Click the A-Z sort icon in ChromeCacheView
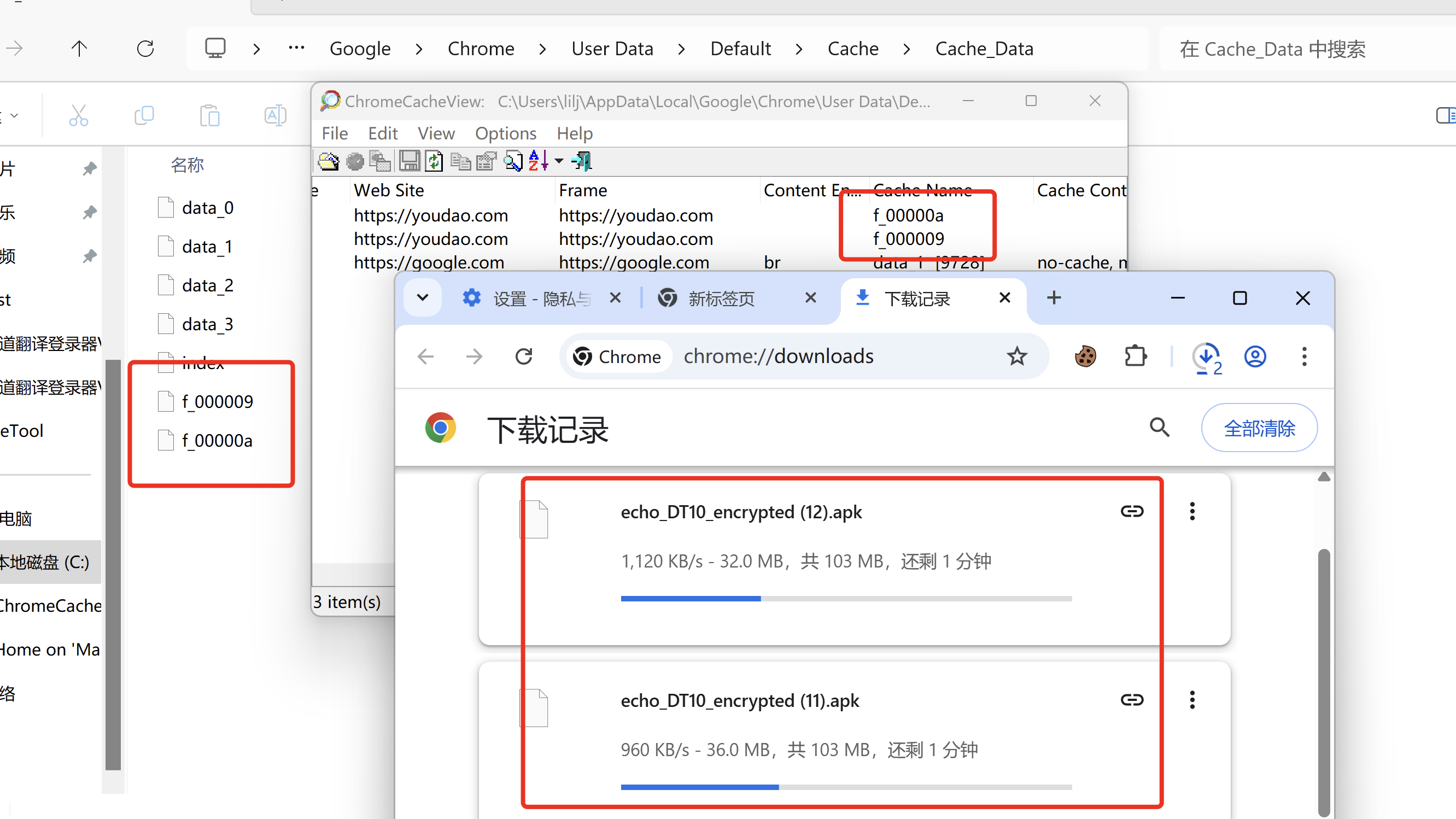The image size is (1456, 819). click(538, 161)
